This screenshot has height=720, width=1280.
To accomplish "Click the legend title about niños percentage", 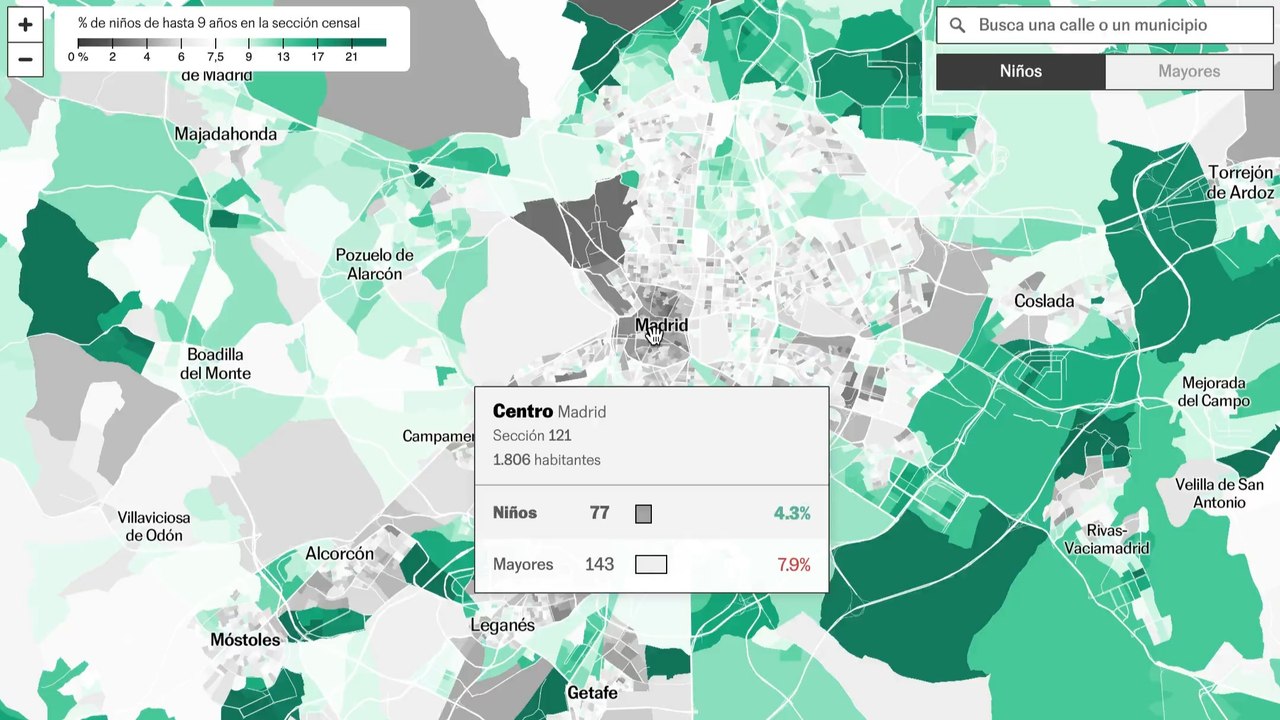I will [219, 23].
